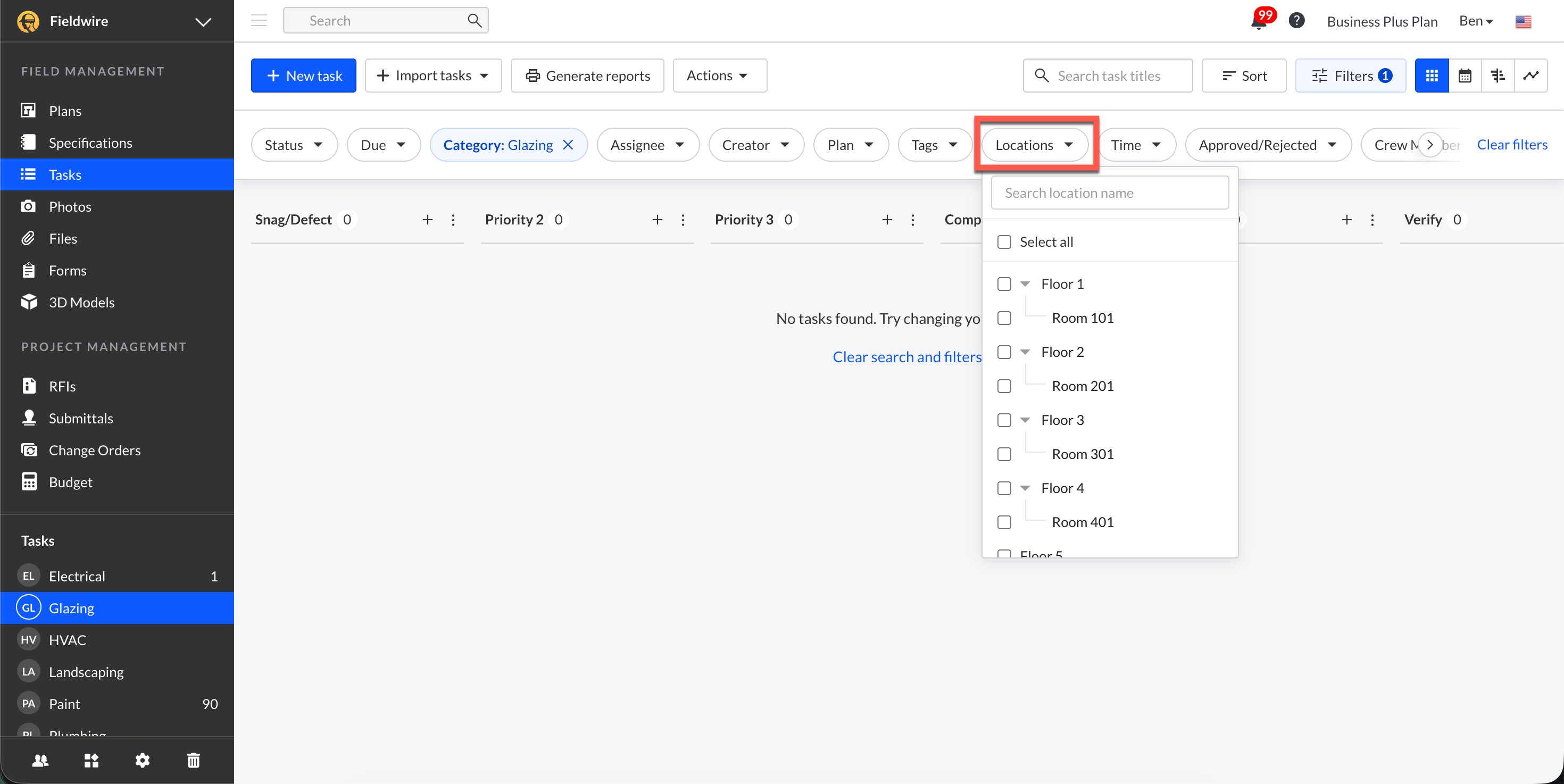This screenshot has width=1564, height=784.
Task: Check the Floor 2 checkbox
Action: point(1004,352)
